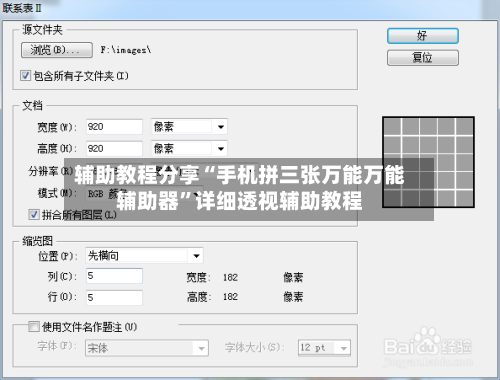The image size is (500, 380).
Task: Open the 浏览(B)... browse button
Action: pos(57,50)
